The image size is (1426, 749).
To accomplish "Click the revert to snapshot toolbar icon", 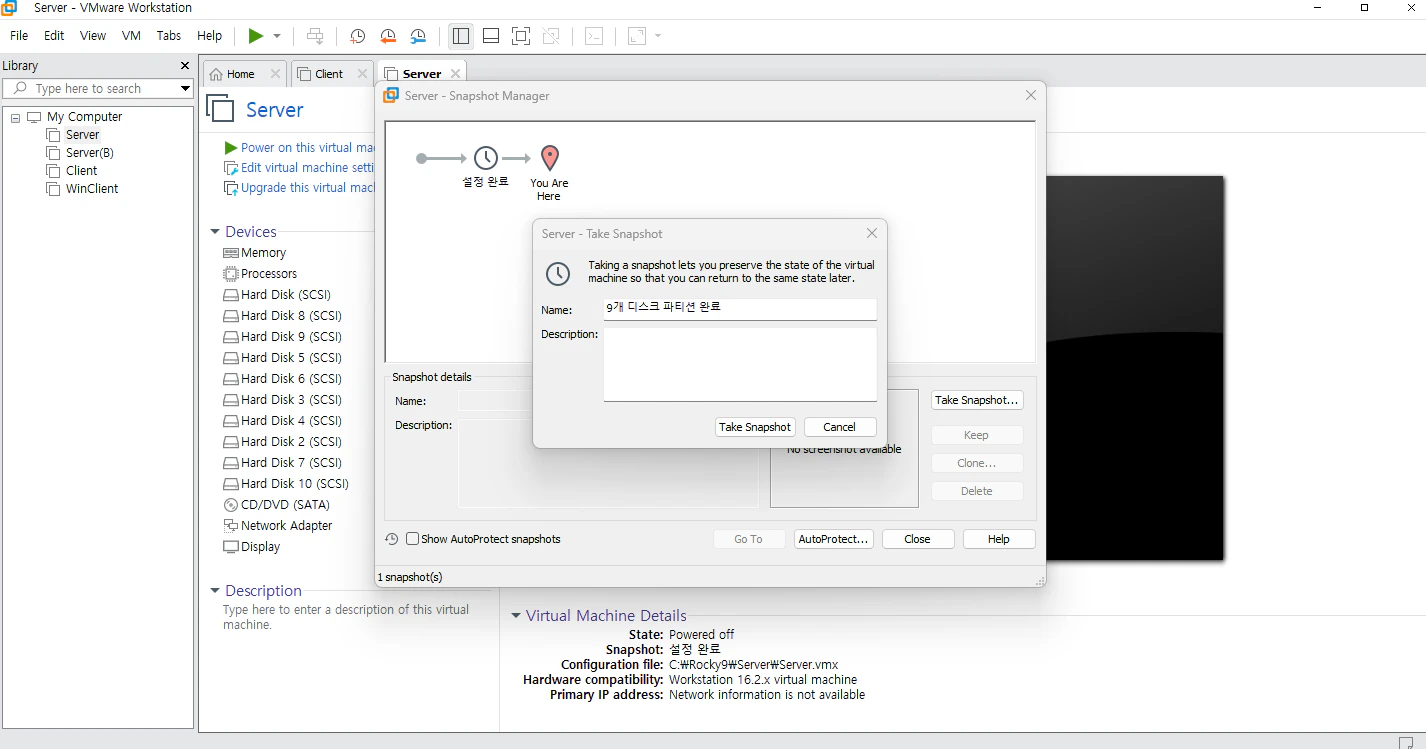I will pyautogui.click(x=388, y=36).
